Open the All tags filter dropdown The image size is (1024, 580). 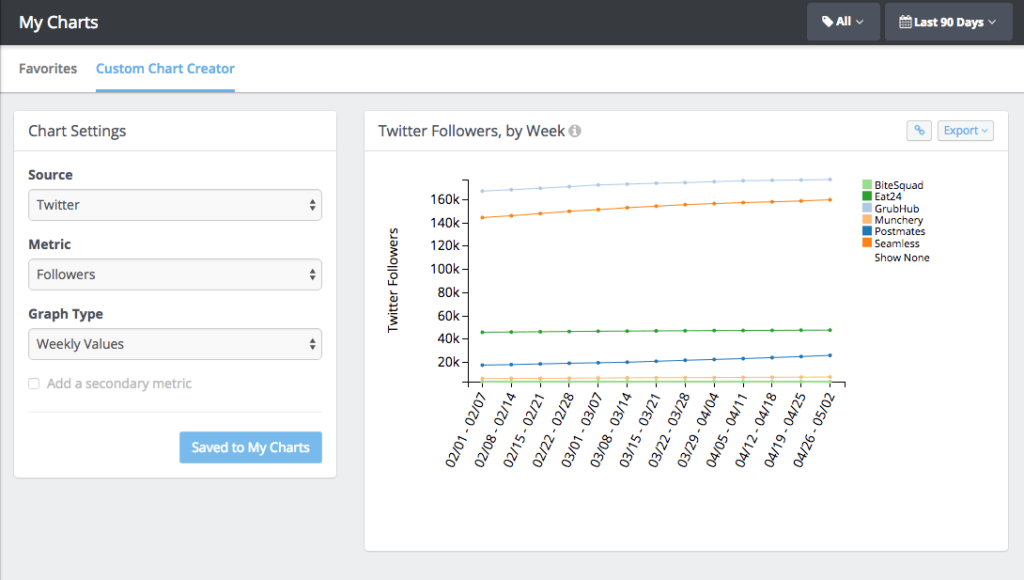(842, 22)
